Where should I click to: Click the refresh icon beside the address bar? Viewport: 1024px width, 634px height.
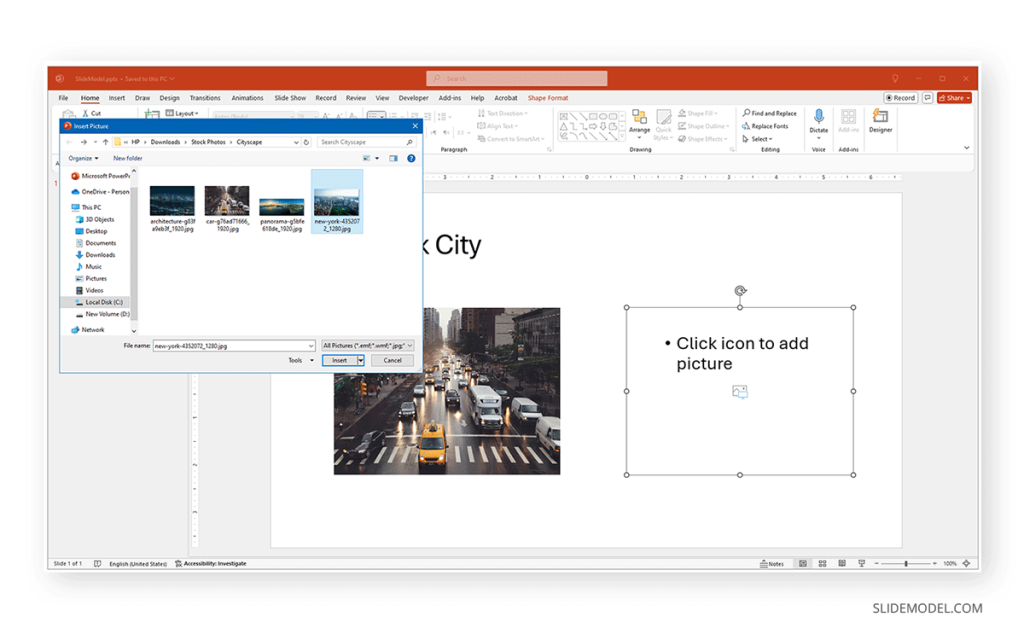306,142
